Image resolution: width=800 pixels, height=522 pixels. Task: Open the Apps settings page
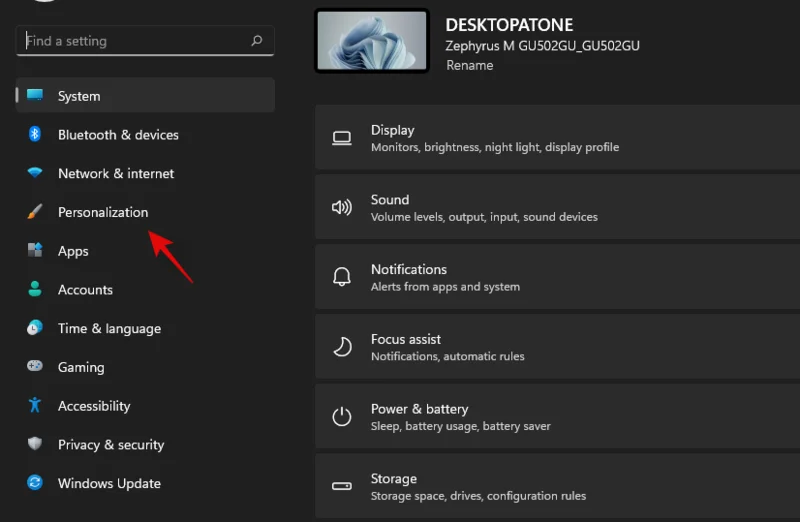point(145,251)
